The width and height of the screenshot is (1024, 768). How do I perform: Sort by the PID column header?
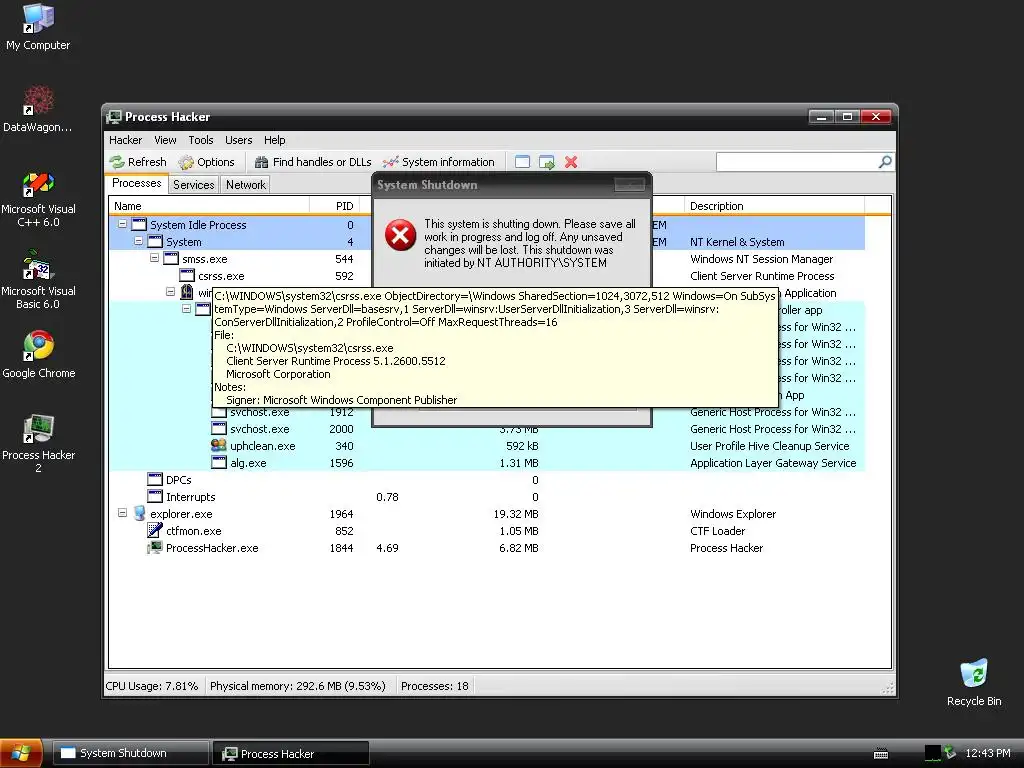tap(333, 206)
